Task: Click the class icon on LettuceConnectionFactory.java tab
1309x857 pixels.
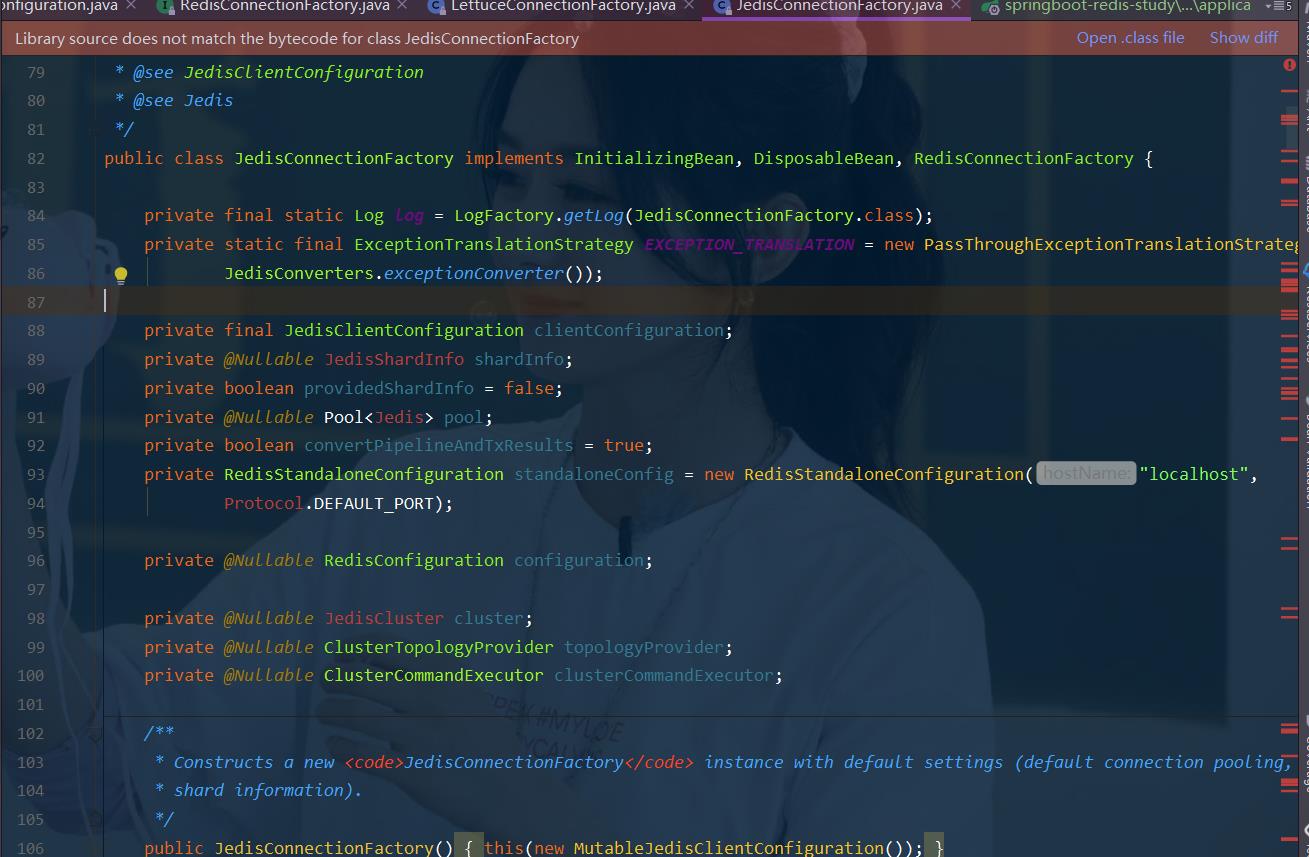Action: click(436, 6)
